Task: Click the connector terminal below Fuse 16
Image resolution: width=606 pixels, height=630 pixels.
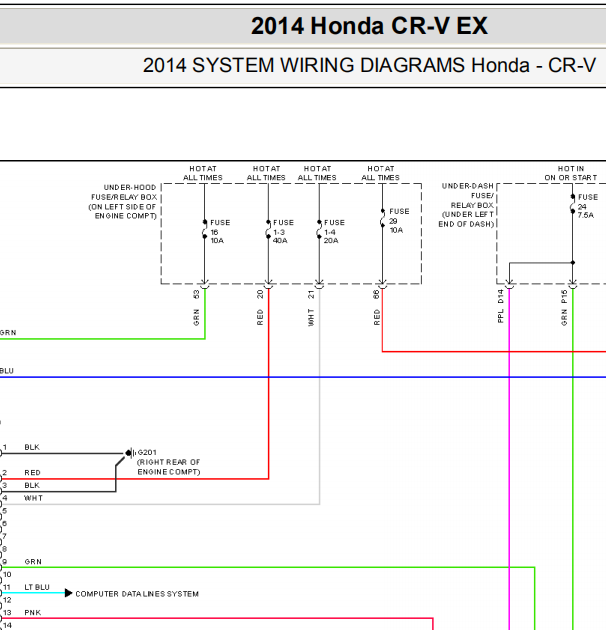Action: pyautogui.click(x=205, y=284)
